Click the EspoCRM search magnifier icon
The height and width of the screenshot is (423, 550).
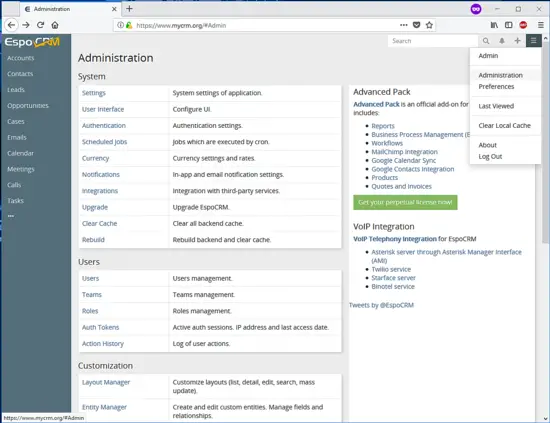pyautogui.click(x=486, y=41)
